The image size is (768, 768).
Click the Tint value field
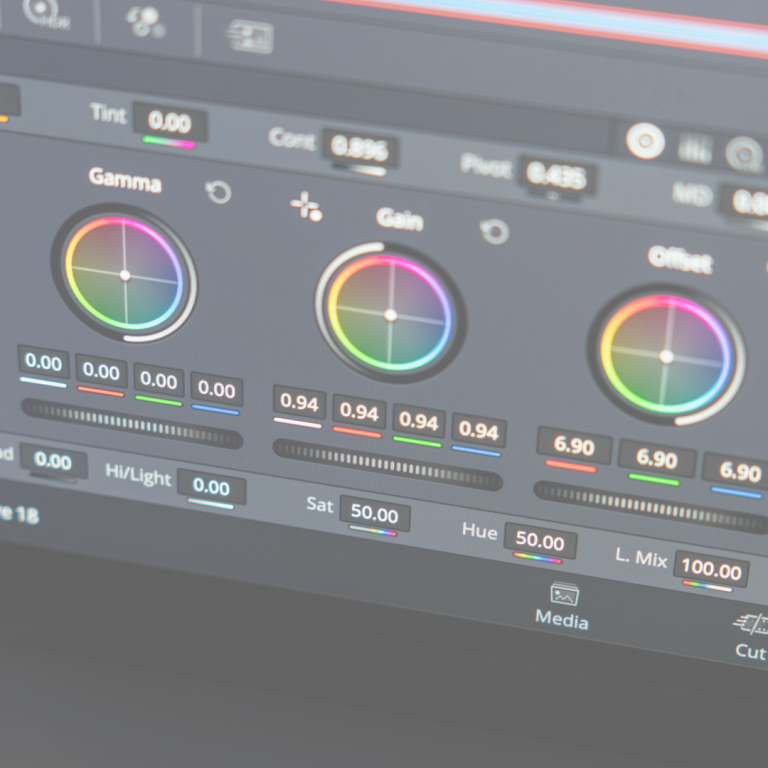tap(170, 123)
